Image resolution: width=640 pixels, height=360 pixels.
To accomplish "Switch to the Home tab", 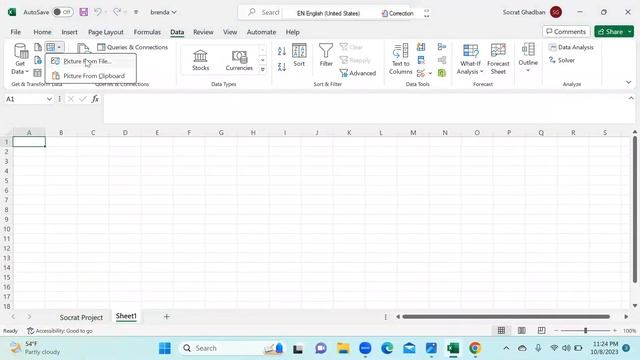I will 42,32.
